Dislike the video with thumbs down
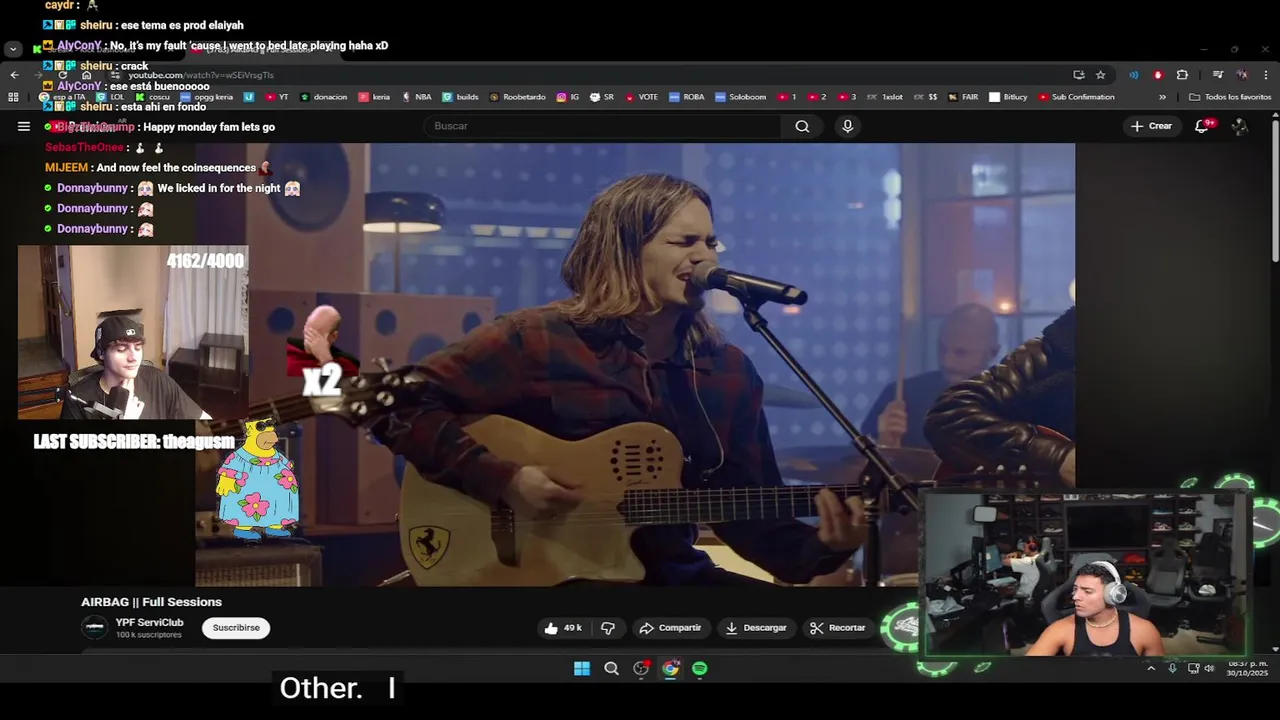1280x720 pixels. click(608, 628)
